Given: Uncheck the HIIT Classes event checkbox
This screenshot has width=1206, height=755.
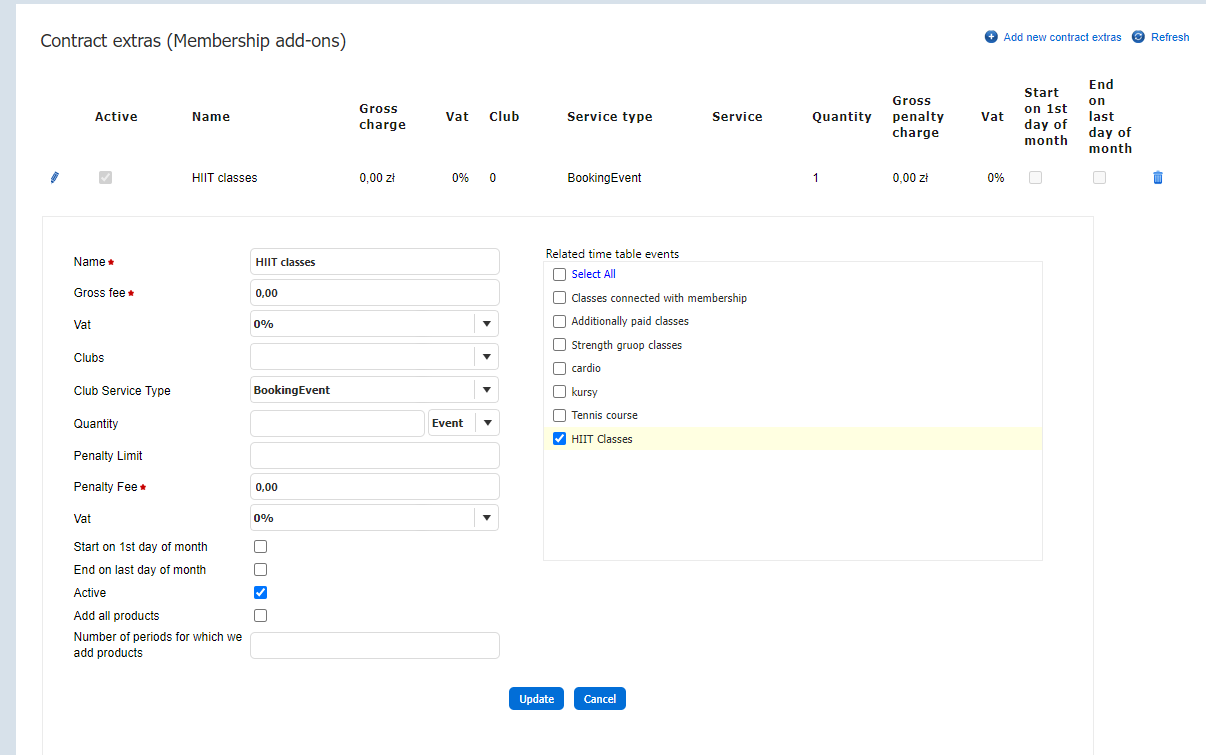Looking at the screenshot, I should tap(560, 439).
